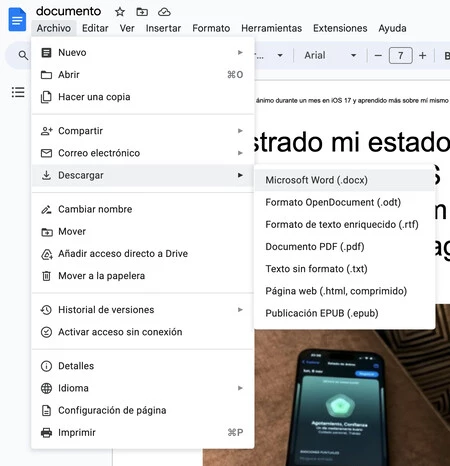Download as Página web (.html, comprimido)
The width and height of the screenshot is (450, 466).
coord(344,291)
